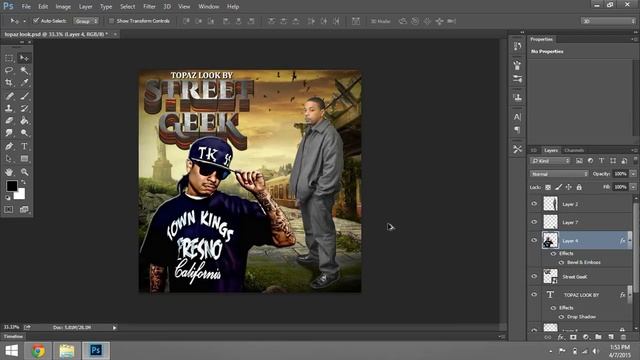Switch to Channels tab
Screen dimensions: 640x360
[x=574, y=150]
